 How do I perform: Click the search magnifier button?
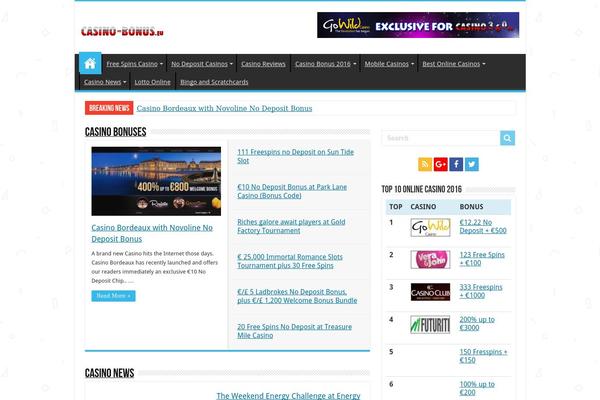tap(507, 138)
